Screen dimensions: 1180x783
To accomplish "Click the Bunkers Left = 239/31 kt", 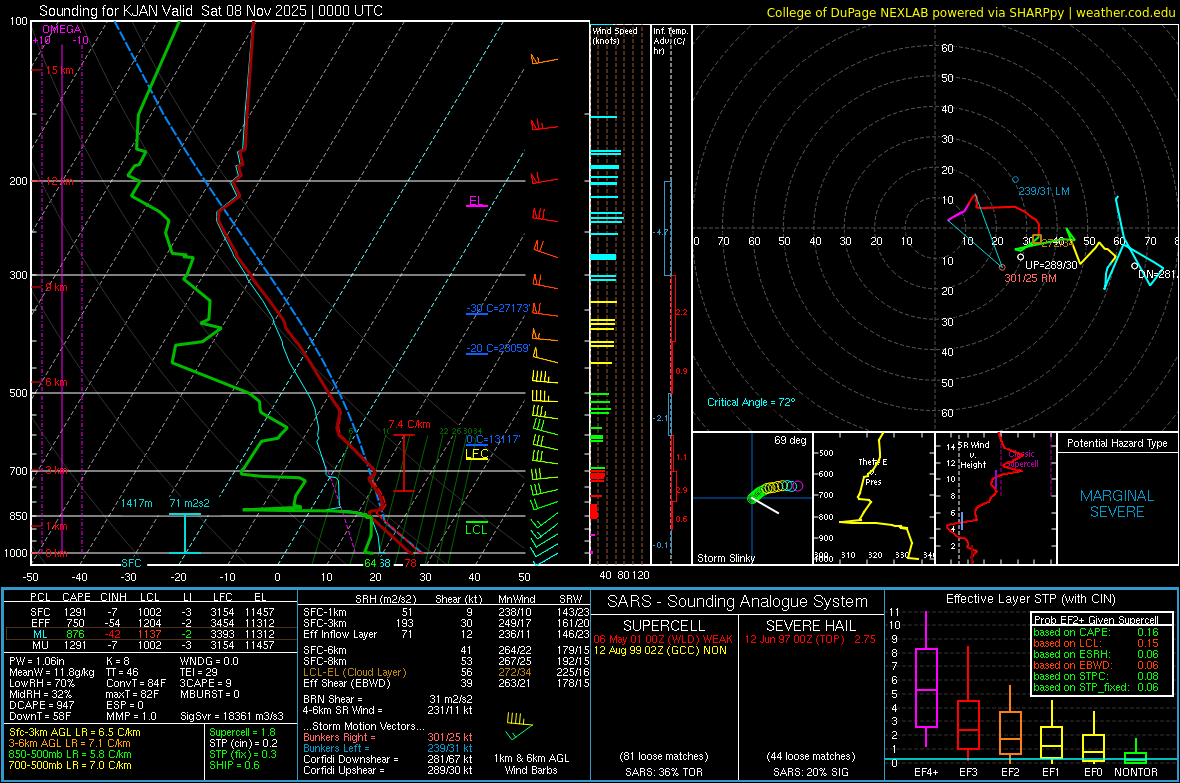I will tap(388, 748).
